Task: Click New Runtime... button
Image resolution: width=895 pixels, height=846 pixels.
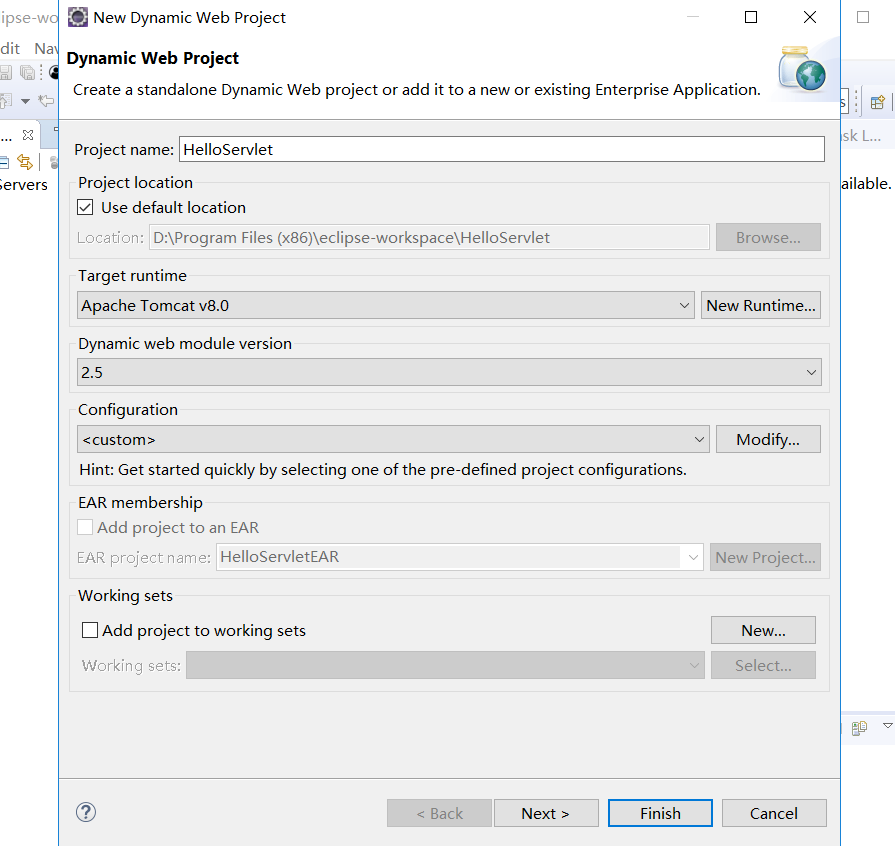Action: pyautogui.click(x=761, y=305)
